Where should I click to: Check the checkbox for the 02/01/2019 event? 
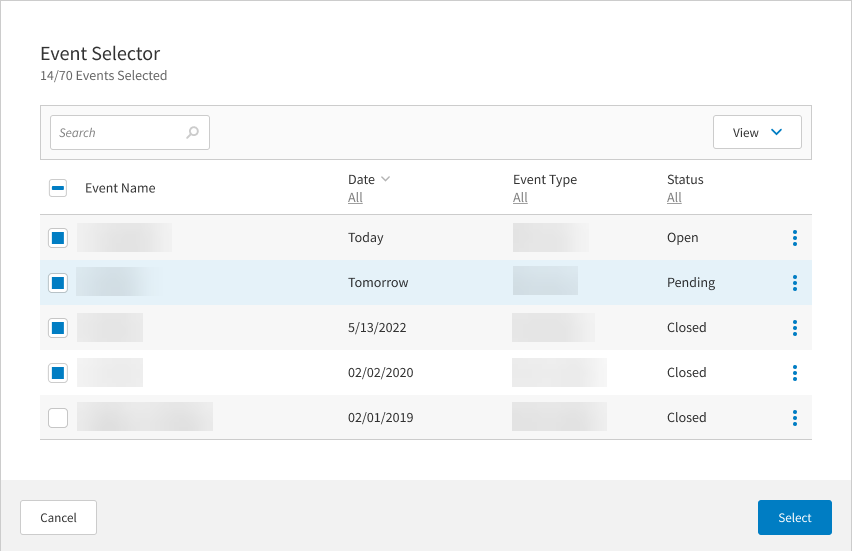tap(58, 418)
